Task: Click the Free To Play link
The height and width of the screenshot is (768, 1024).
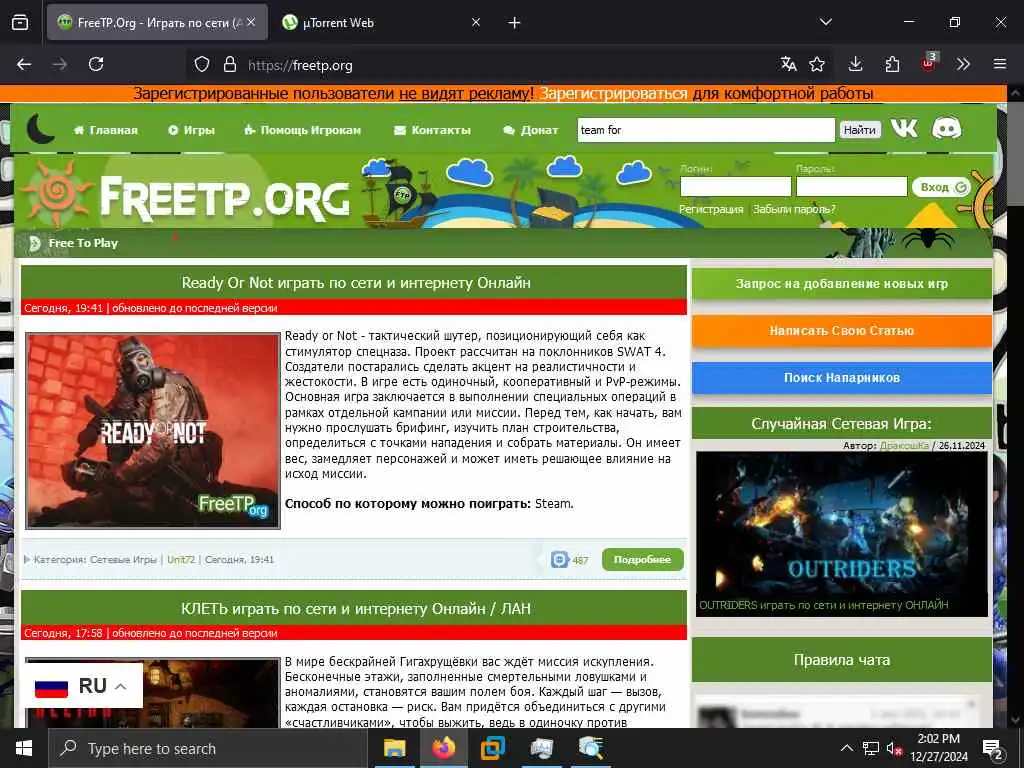Action: coord(83,243)
